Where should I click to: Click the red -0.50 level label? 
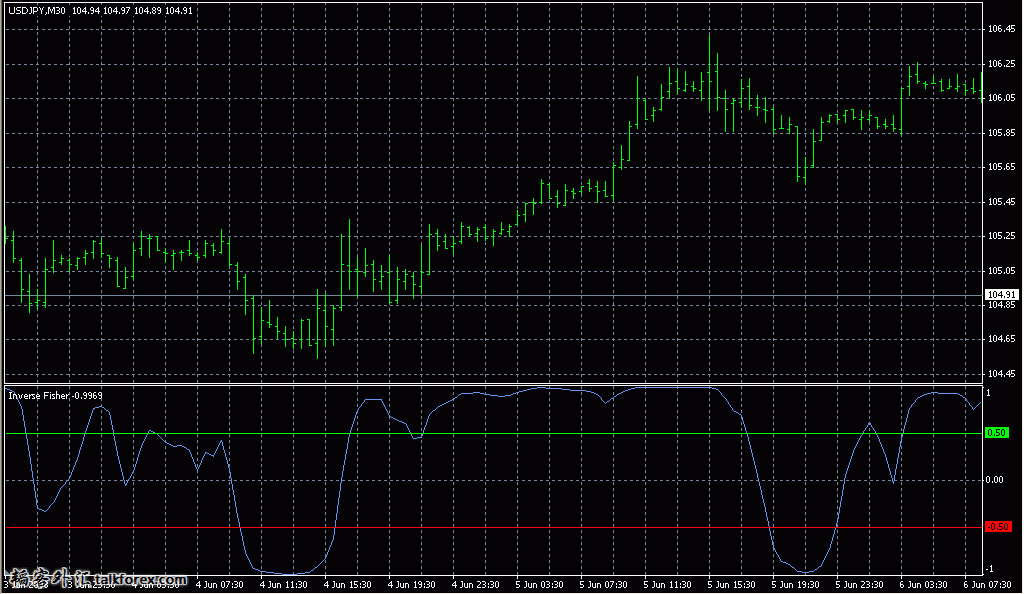click(x=997, y=527)
